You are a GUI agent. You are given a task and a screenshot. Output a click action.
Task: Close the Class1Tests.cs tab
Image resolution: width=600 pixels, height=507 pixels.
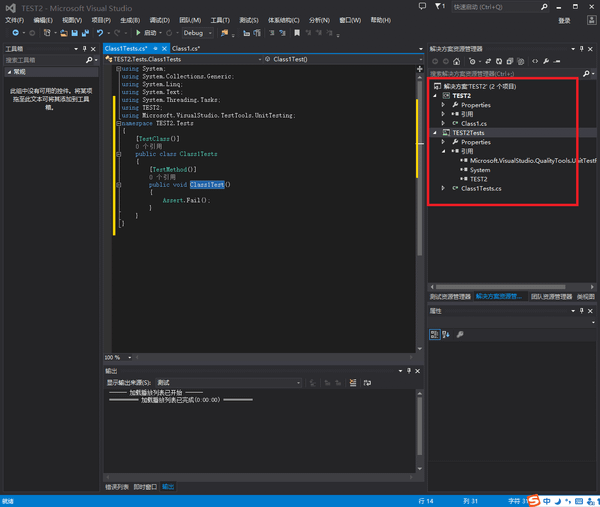164,49
